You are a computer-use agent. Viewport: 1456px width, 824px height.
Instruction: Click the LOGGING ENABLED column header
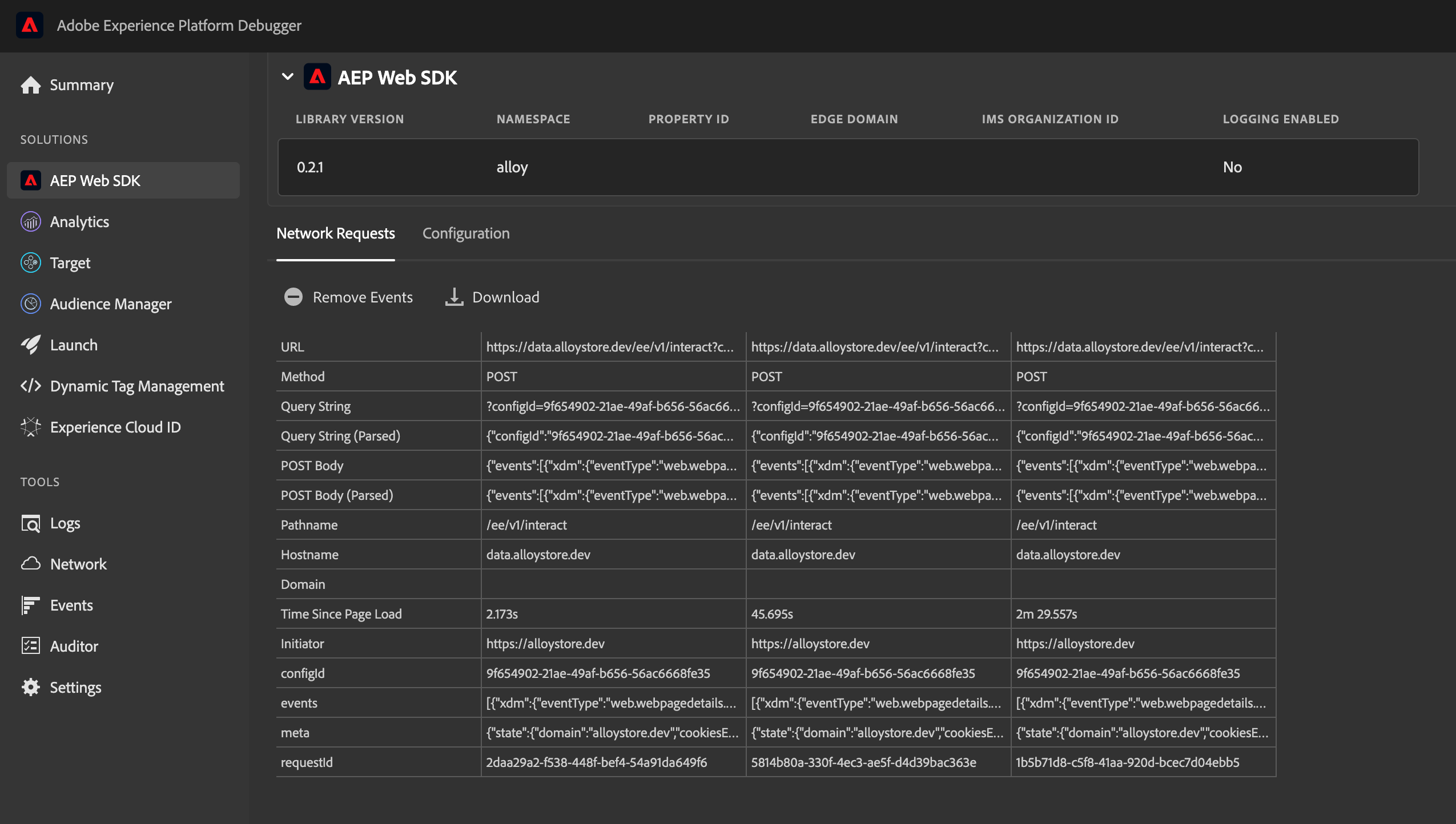(x=1281, y=119)
